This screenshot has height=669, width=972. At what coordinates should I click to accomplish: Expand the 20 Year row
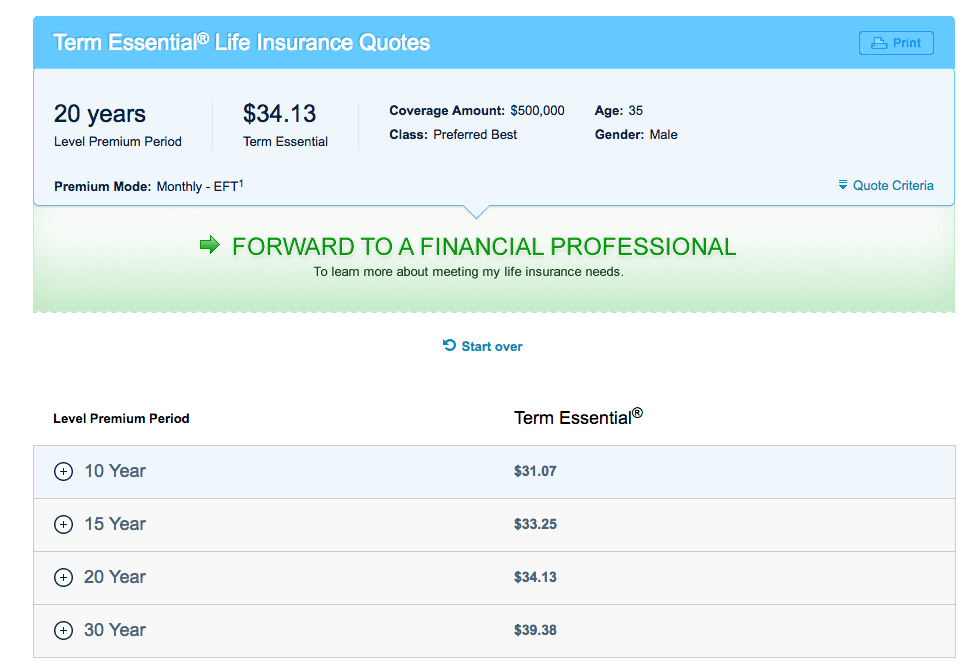click(x=63, y=577)
